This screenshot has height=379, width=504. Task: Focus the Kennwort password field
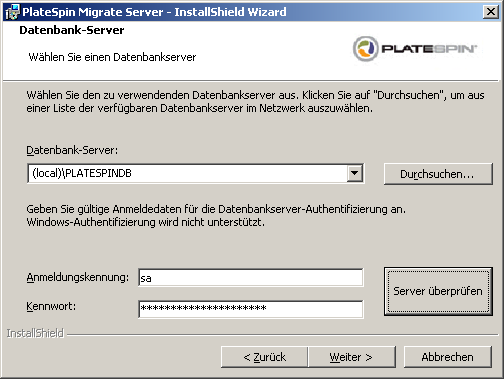tap(251, 309)
